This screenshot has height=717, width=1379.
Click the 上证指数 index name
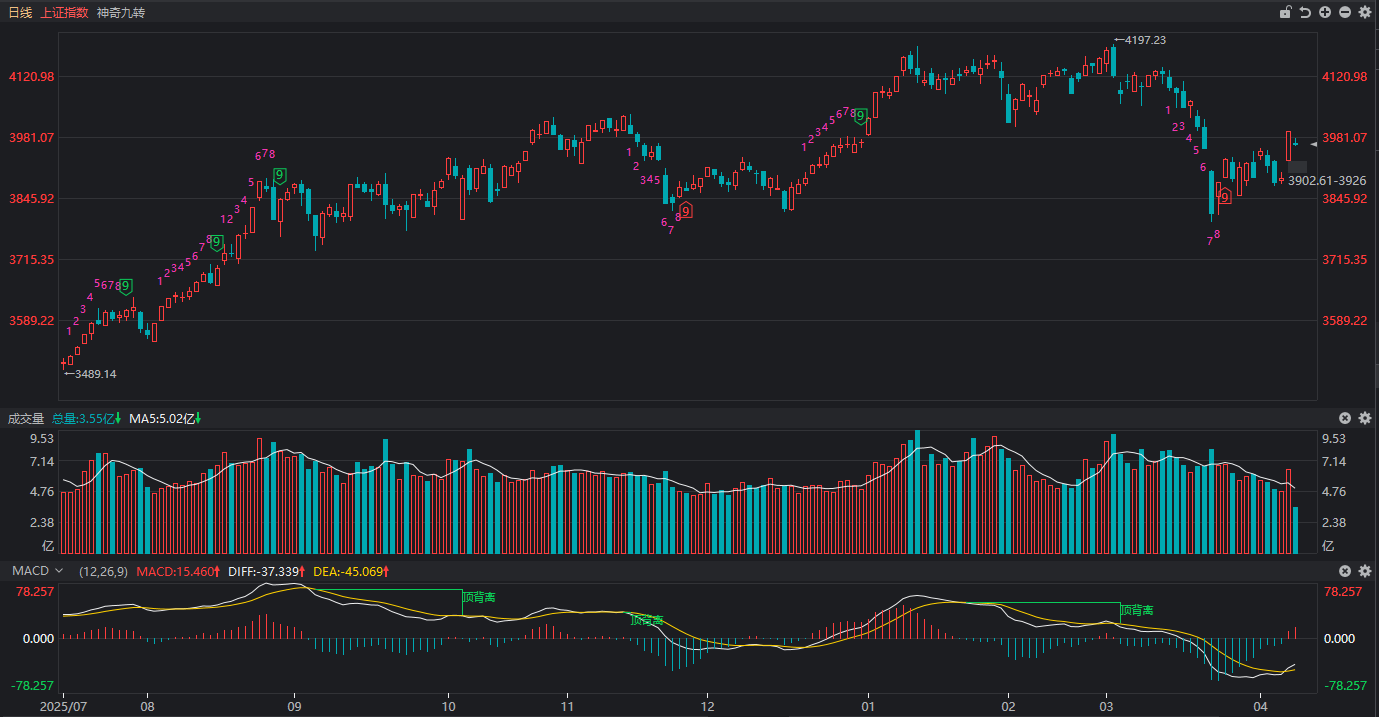click(x=65, y=13)
